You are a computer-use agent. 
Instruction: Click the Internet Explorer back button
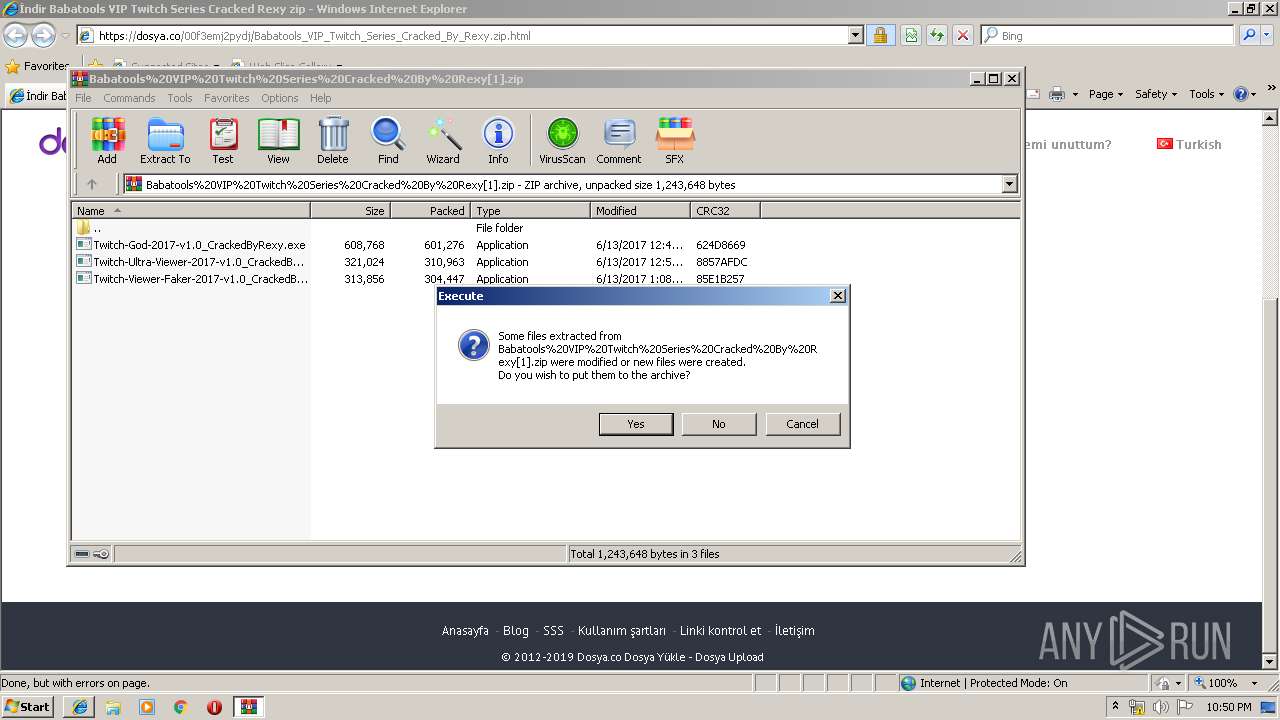pyautogui.click(x=15, y=36)
